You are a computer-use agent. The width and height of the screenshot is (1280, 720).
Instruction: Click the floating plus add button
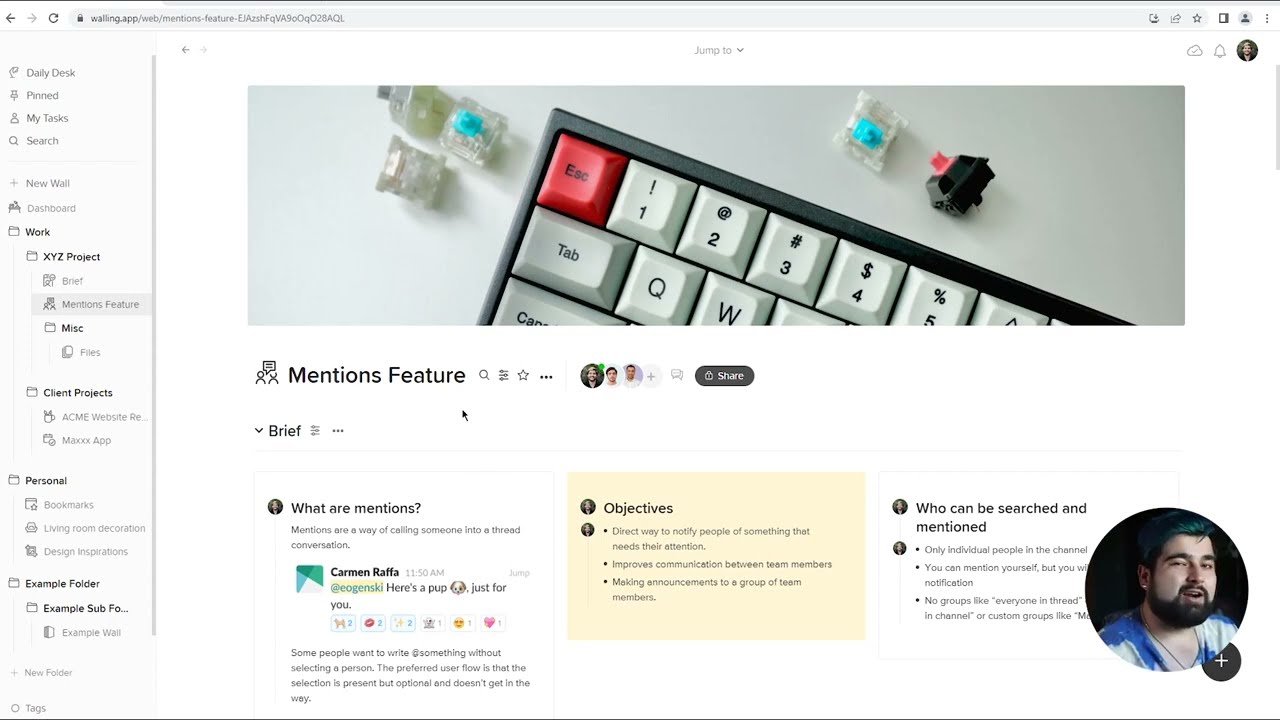pyautogui.click(x=1221, y=661)
